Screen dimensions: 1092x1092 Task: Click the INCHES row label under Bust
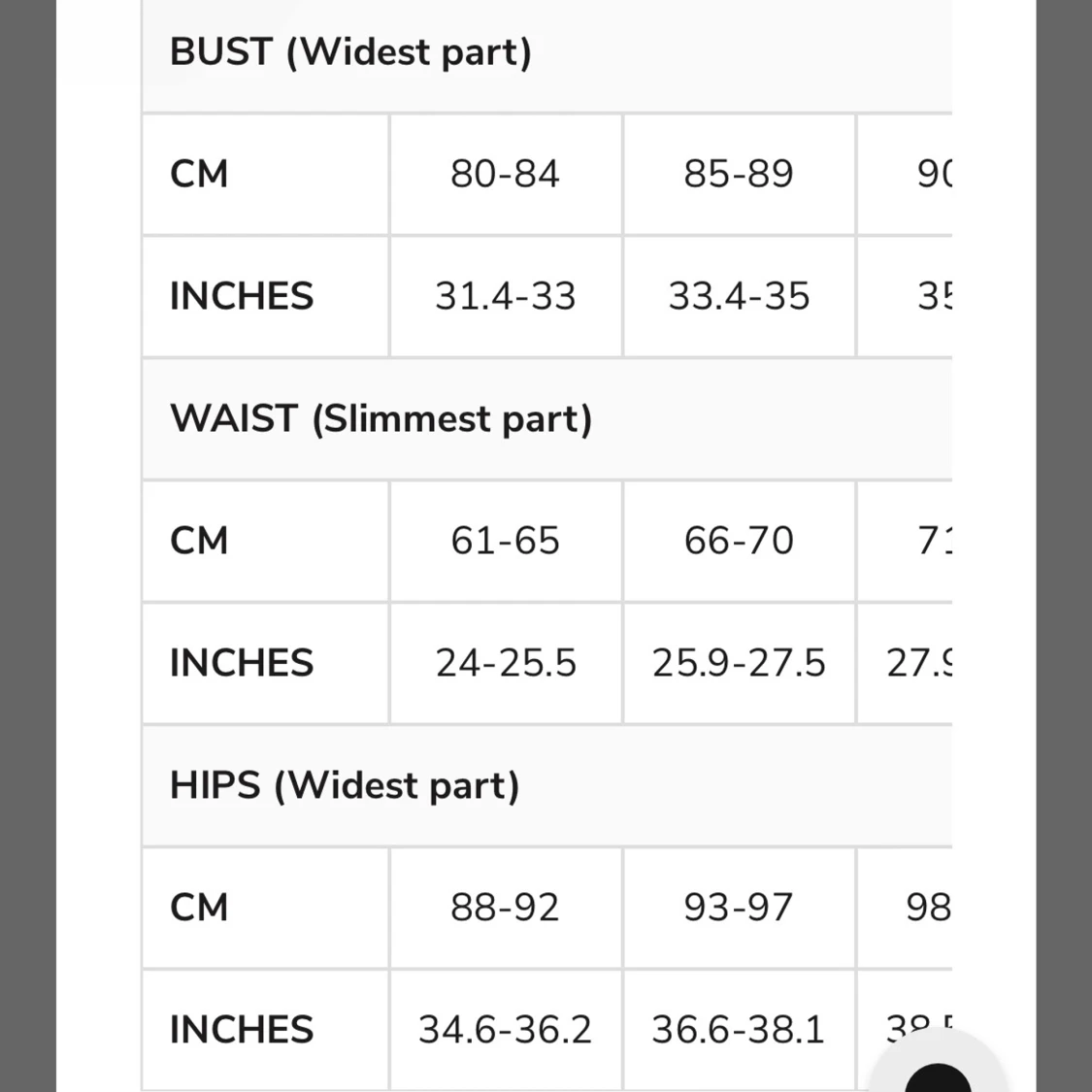coord(242,297)
